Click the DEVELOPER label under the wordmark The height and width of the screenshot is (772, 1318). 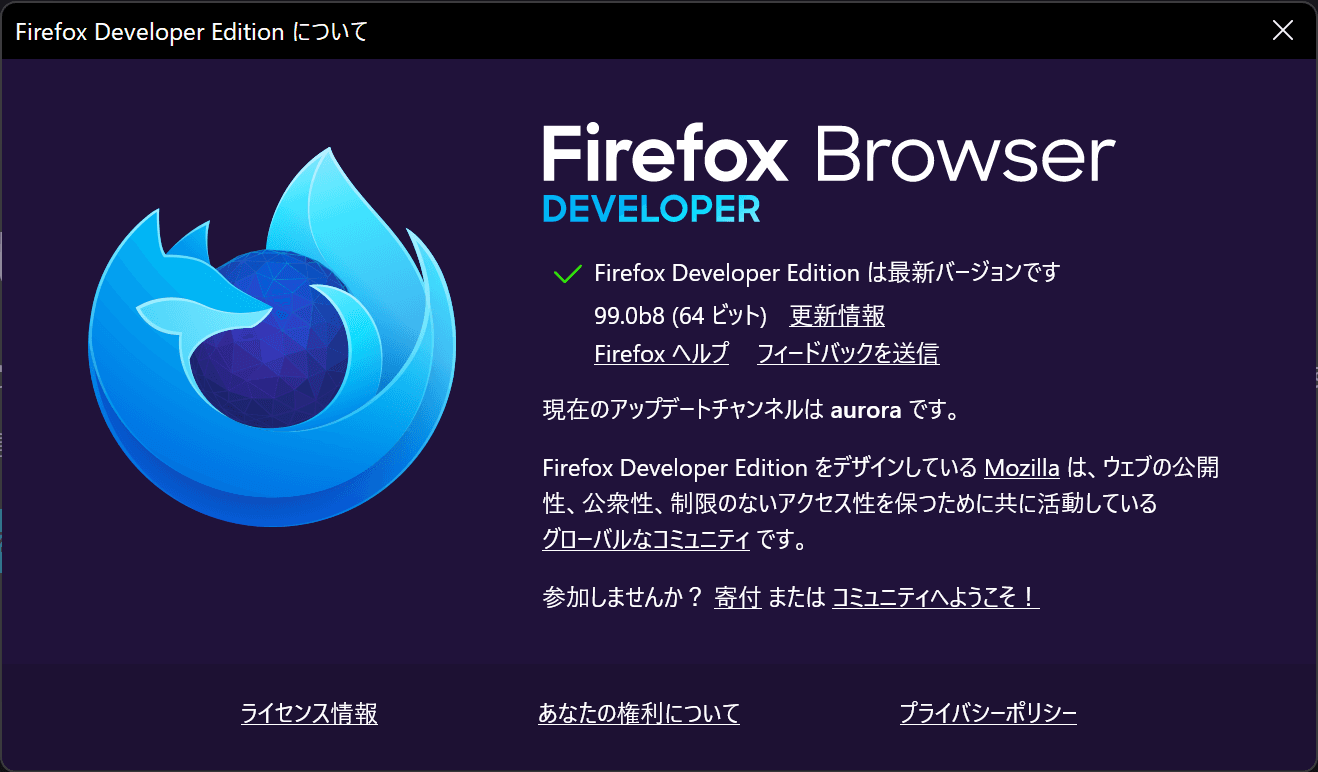[651, 209]
